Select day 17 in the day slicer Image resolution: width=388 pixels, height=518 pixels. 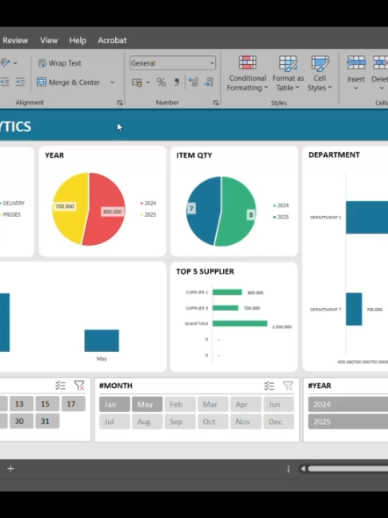click(73, 404)
